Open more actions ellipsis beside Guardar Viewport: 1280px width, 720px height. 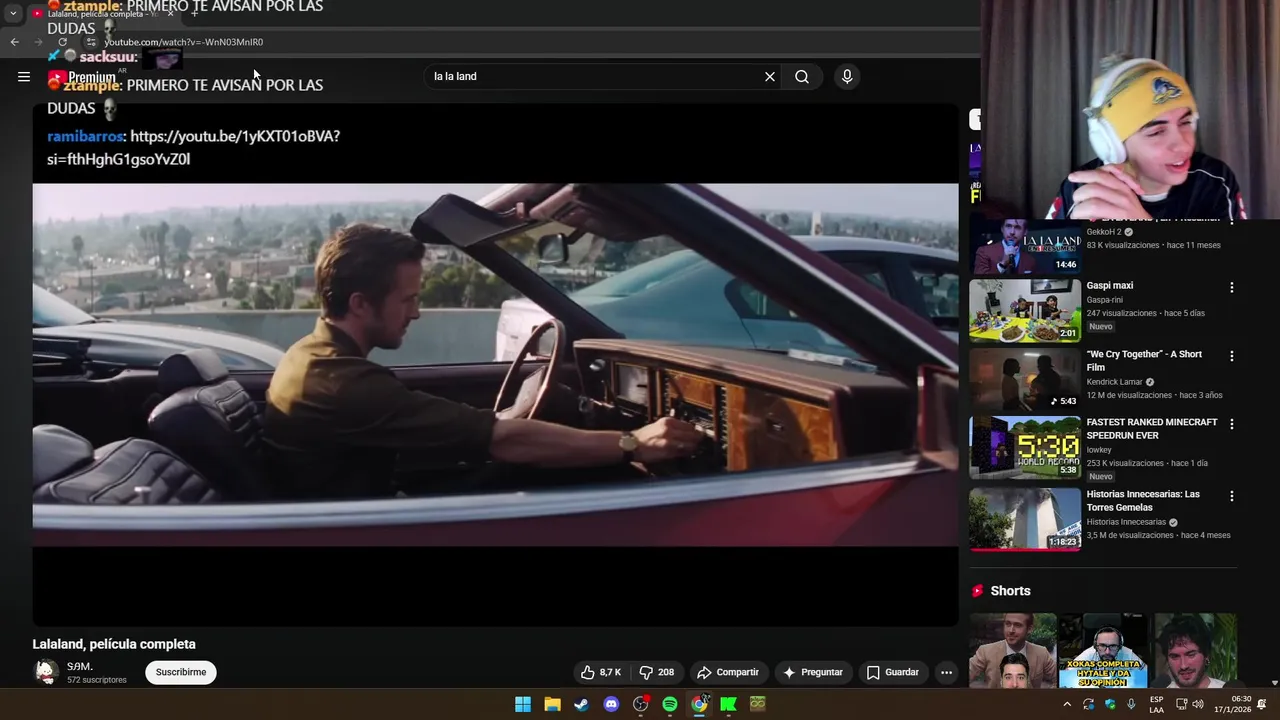tap(946, 672)
